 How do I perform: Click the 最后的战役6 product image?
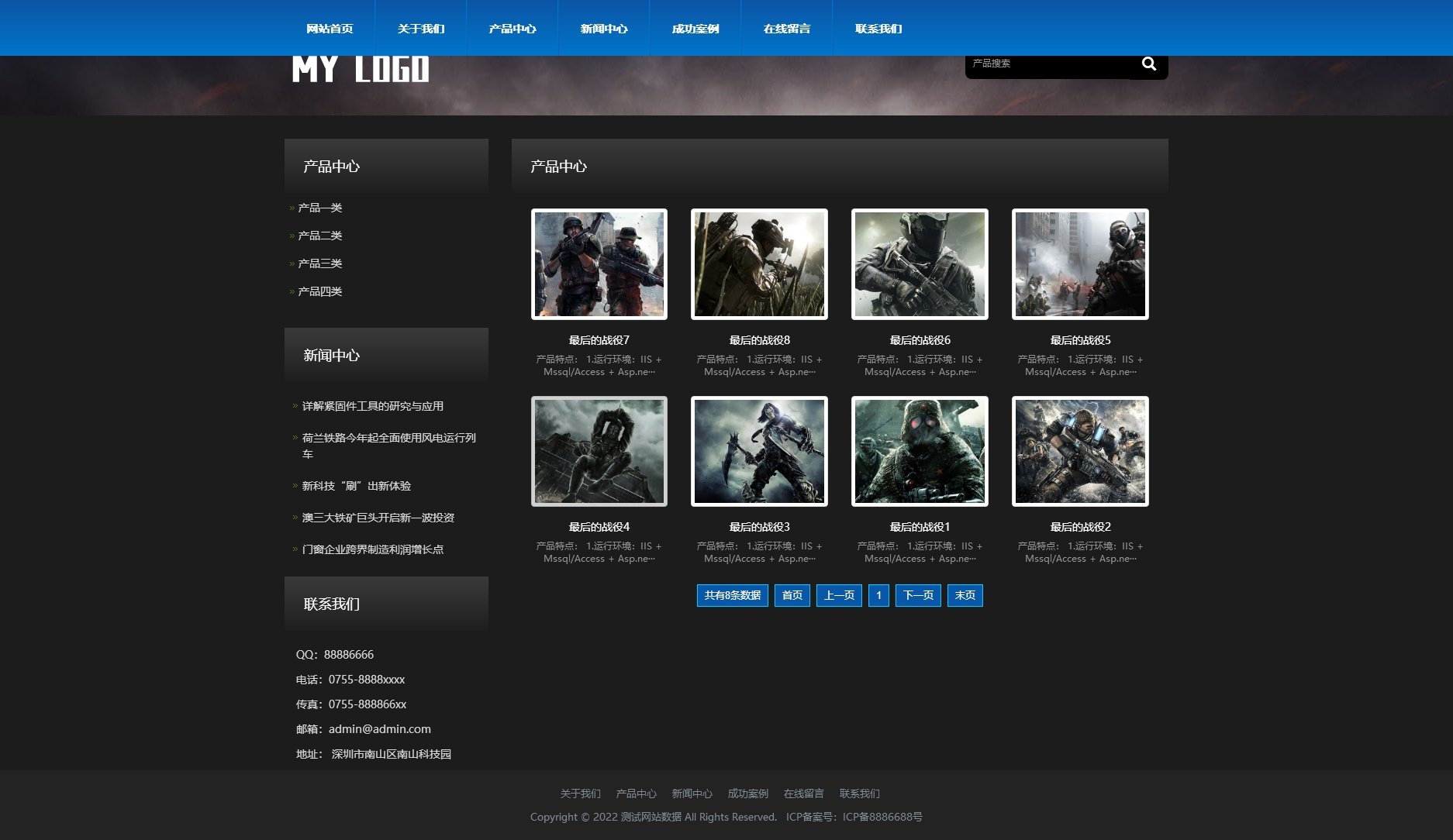point(920,264)
